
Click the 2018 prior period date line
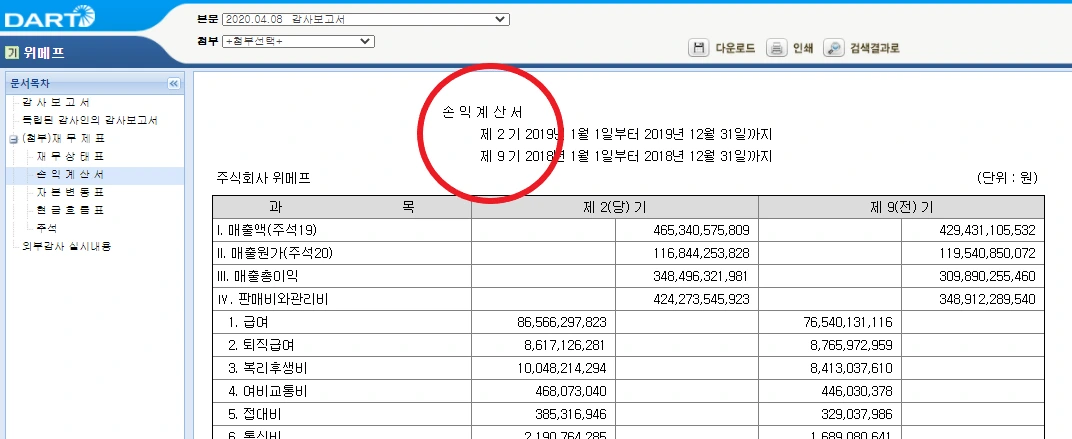click(626, 157)
